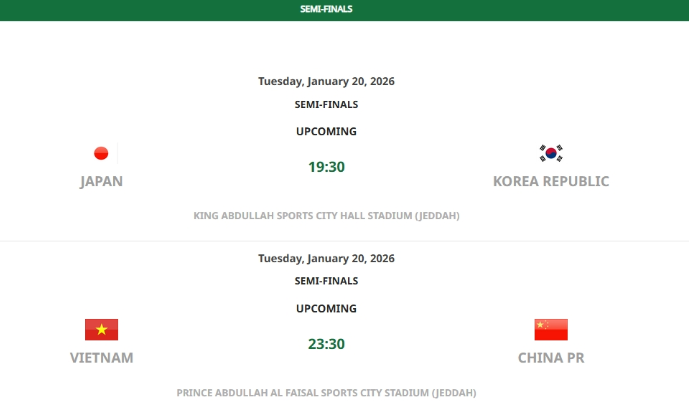Click the Vietnam flag icon
Screen dimensions: 689x404
click(101, 330)
